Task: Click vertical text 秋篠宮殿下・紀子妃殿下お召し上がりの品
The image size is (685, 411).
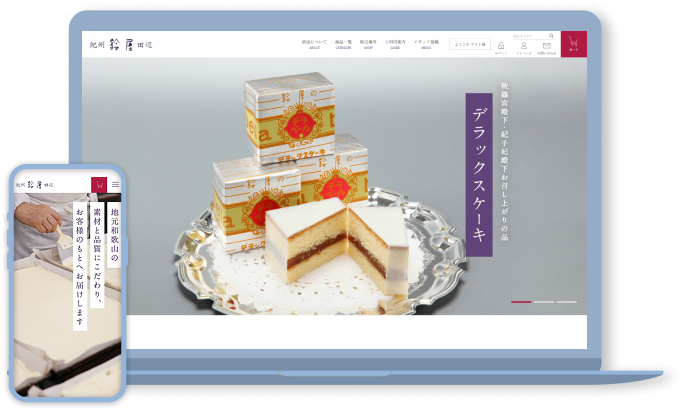Action: (505, 162)
